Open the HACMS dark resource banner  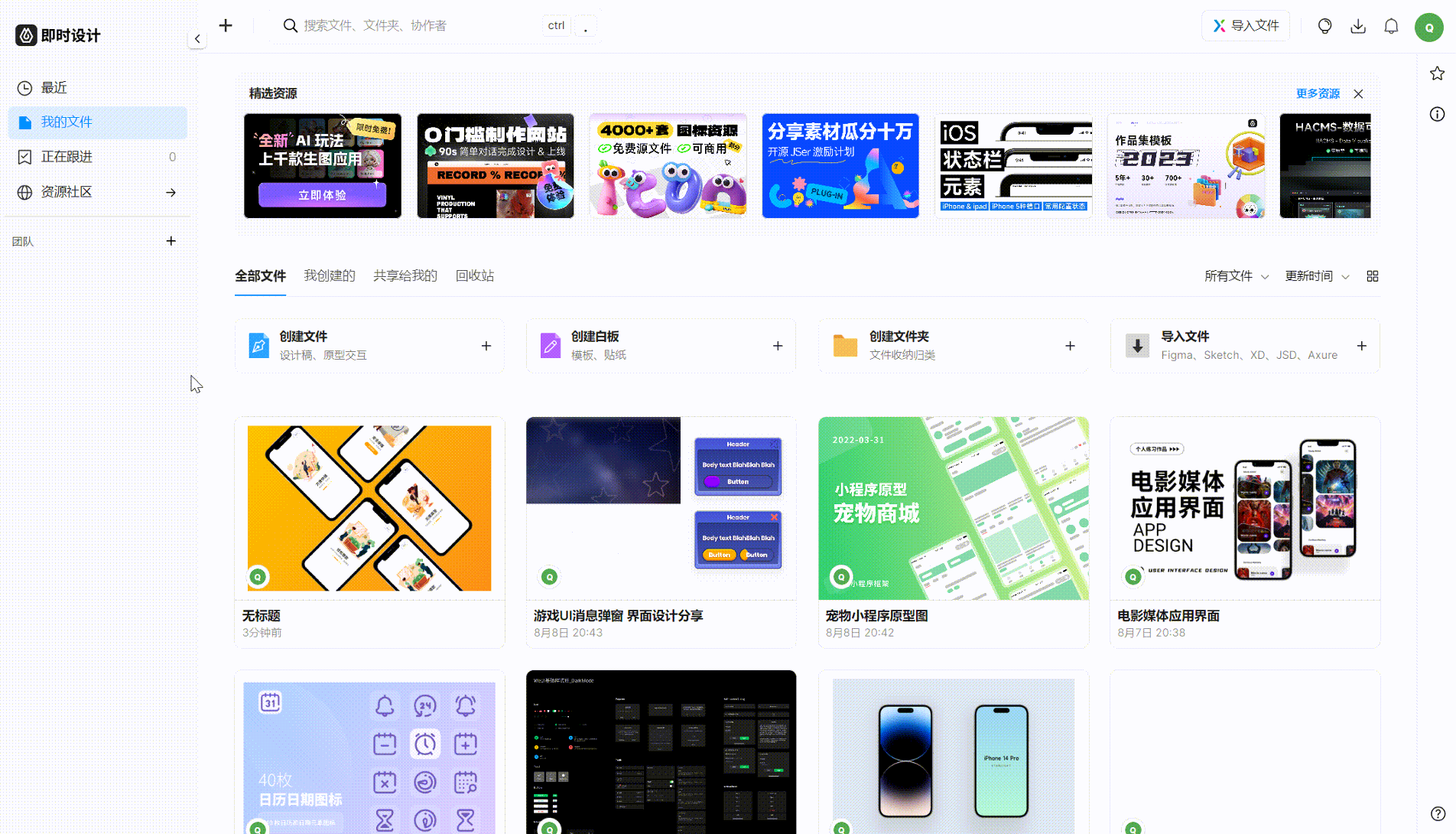point(1325,166)
